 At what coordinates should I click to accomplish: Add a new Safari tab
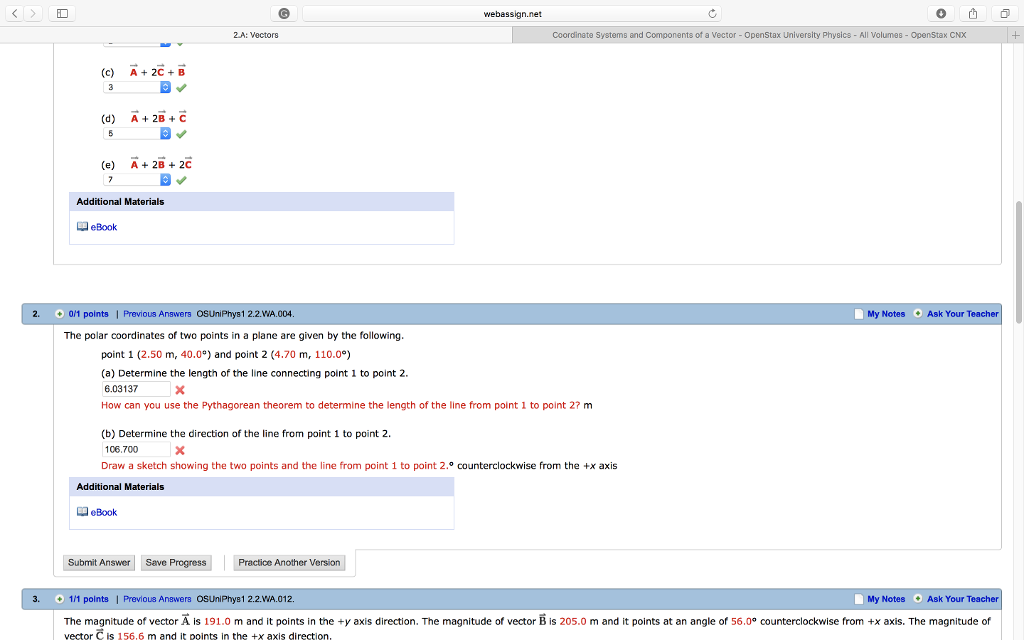pos(1016,35)
